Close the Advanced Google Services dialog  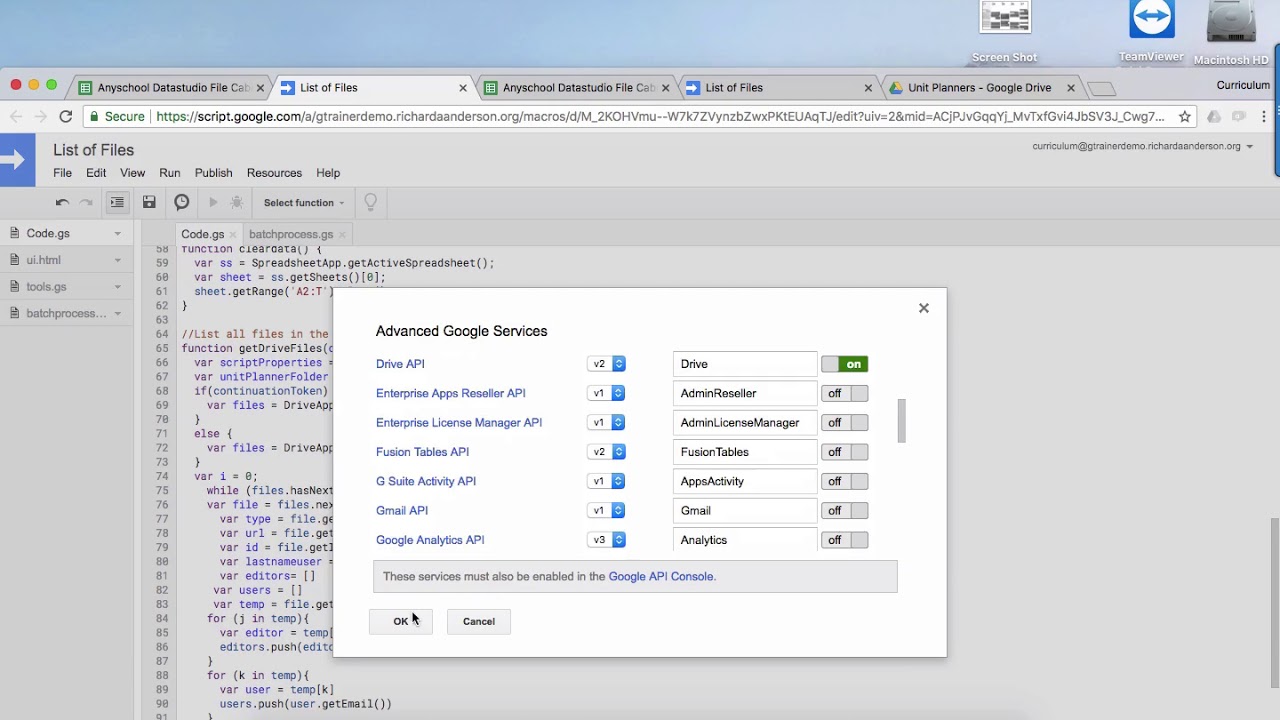(x=924, y=308)
